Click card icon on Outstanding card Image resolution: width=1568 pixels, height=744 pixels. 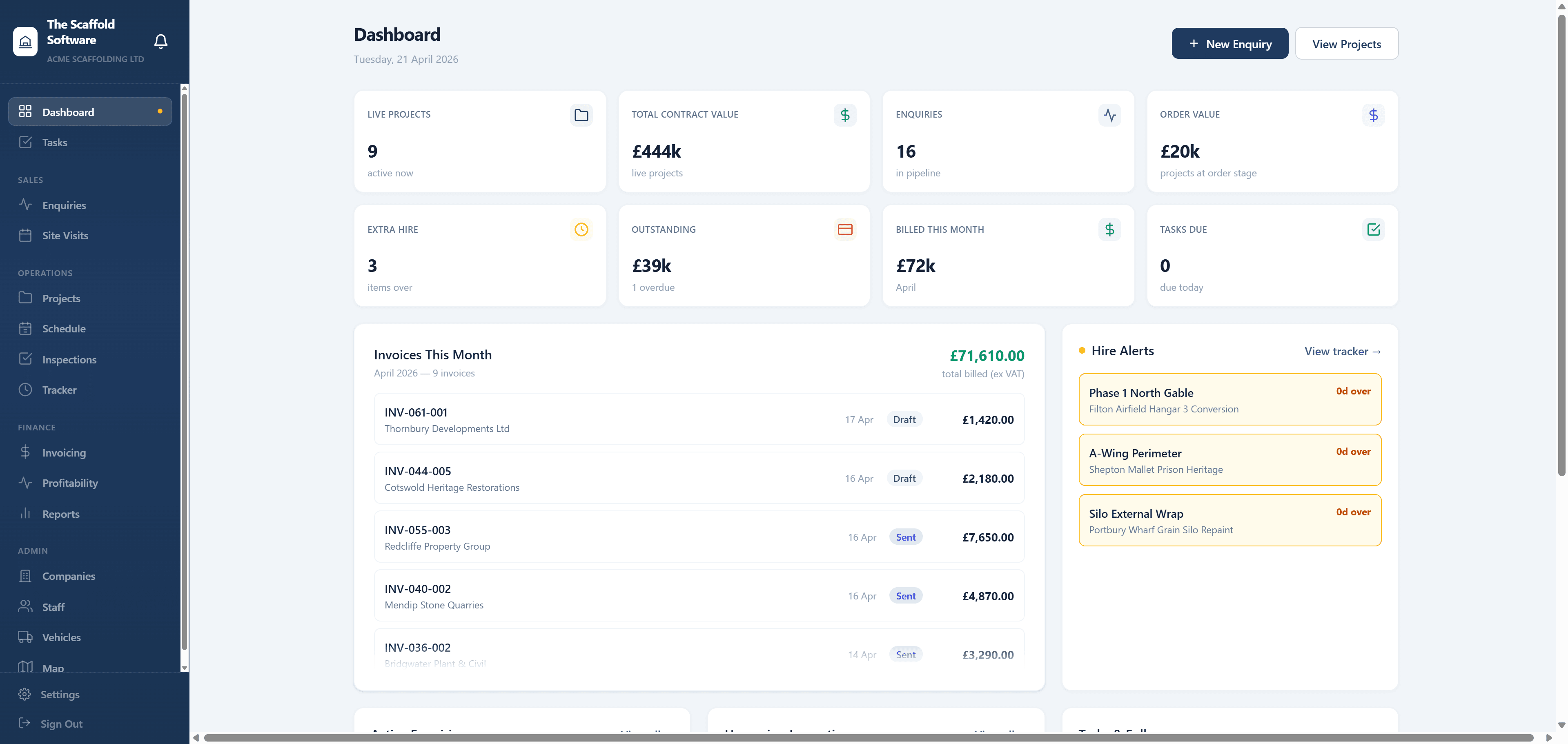pyautogui.click(x=845, y=229)
